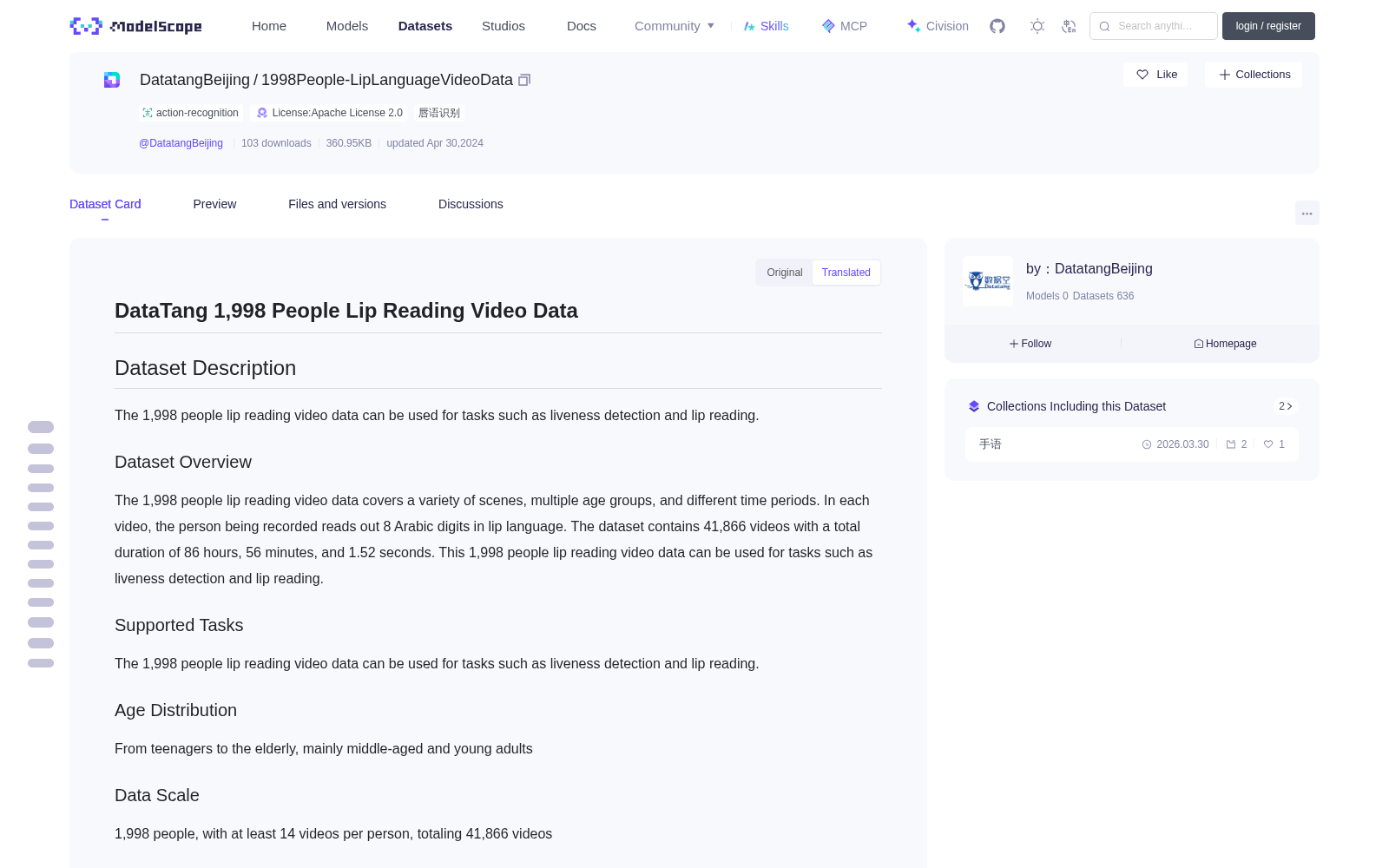Add dataset to Collections
Screen dimensions: 1389x868
click(x=1254, y=75)
